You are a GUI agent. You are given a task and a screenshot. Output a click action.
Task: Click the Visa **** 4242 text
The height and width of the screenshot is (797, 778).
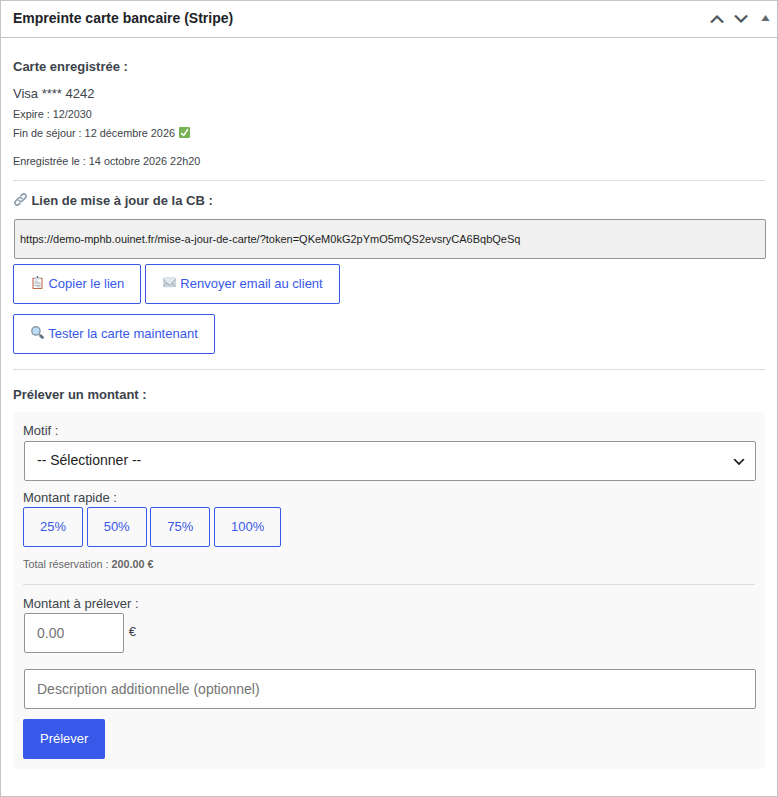[x=53, y=94]
